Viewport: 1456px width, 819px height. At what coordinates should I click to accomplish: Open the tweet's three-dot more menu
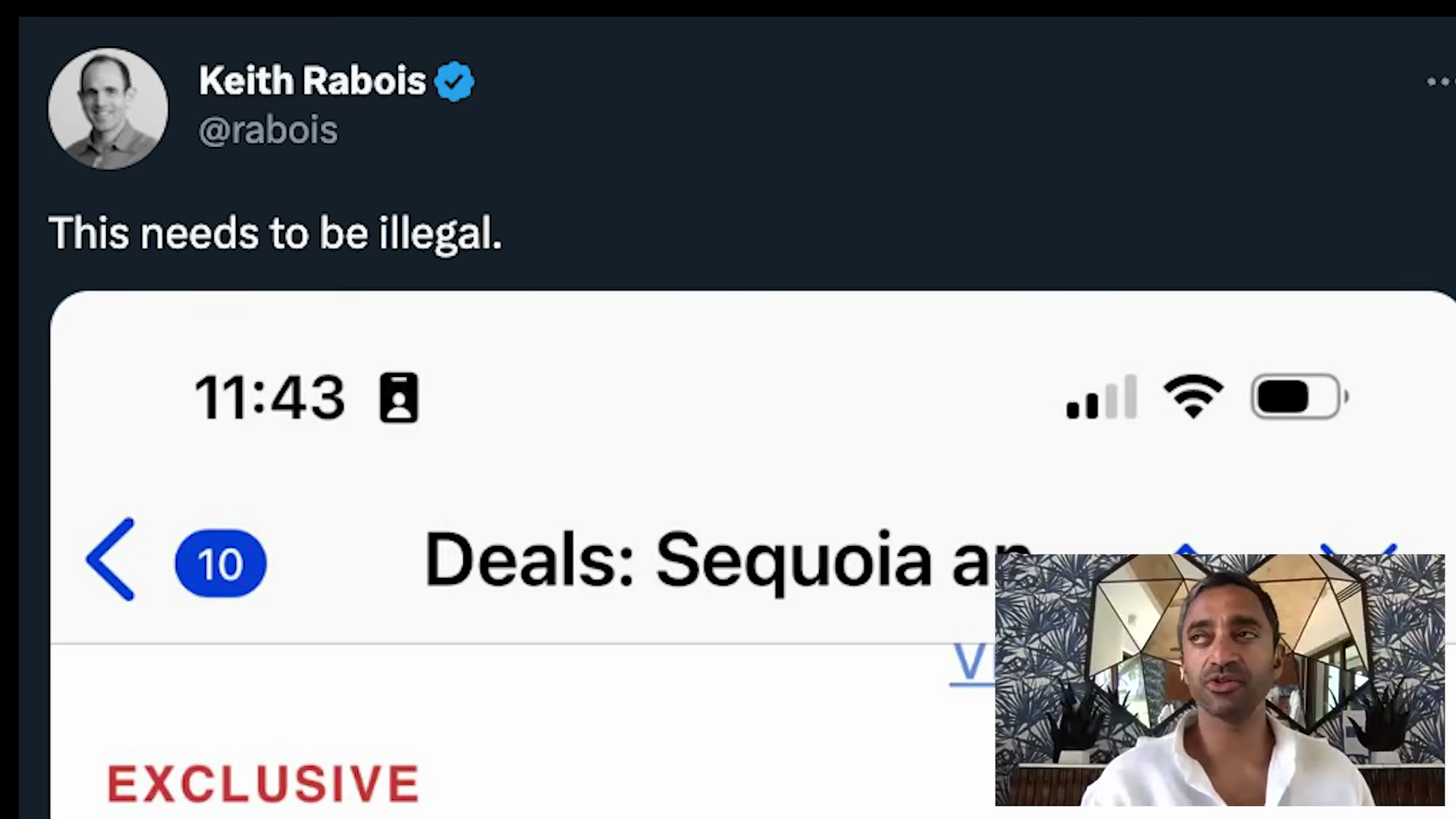click(1439, 81)
